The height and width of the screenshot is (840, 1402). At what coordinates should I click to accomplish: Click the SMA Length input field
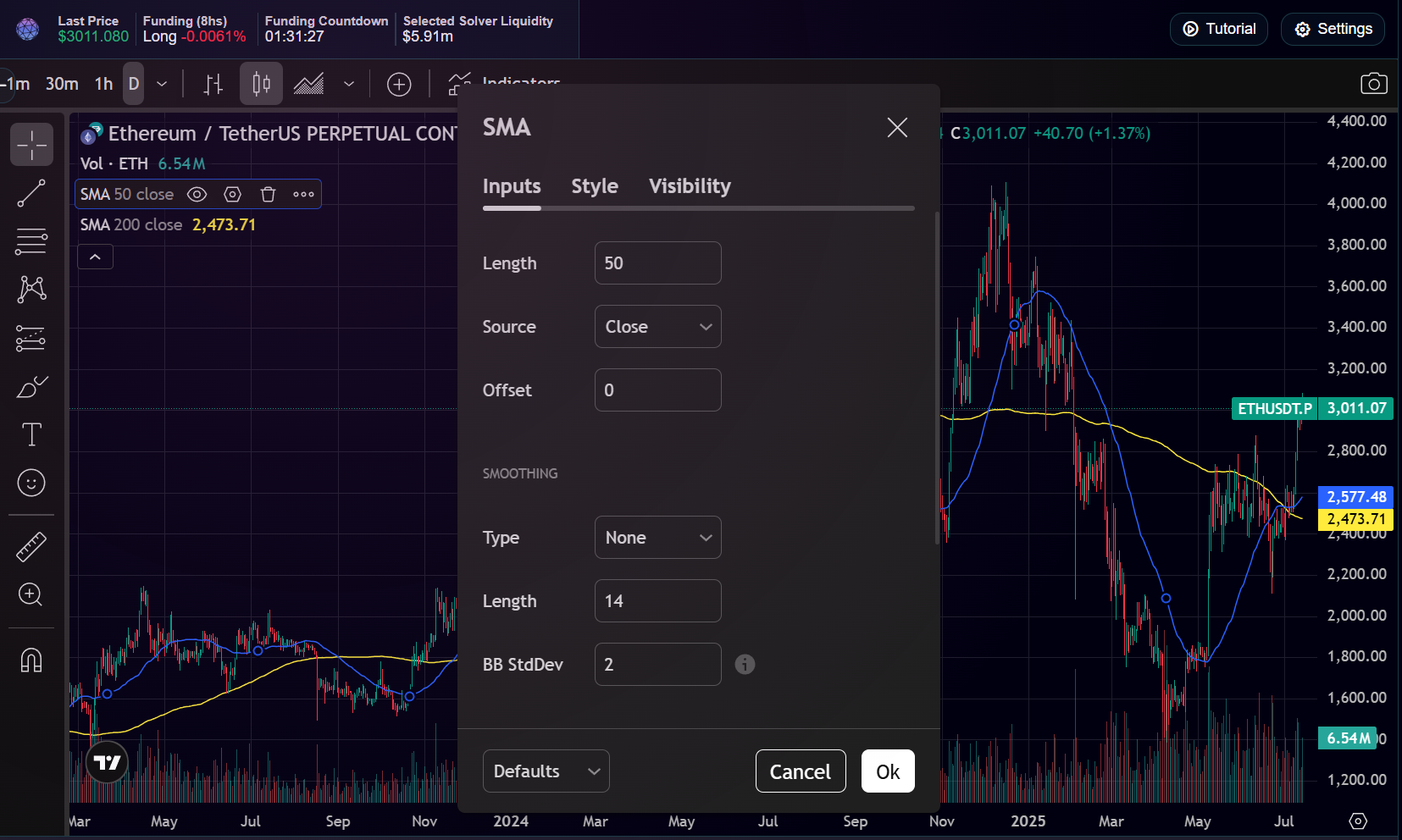(x=657, y=263)
